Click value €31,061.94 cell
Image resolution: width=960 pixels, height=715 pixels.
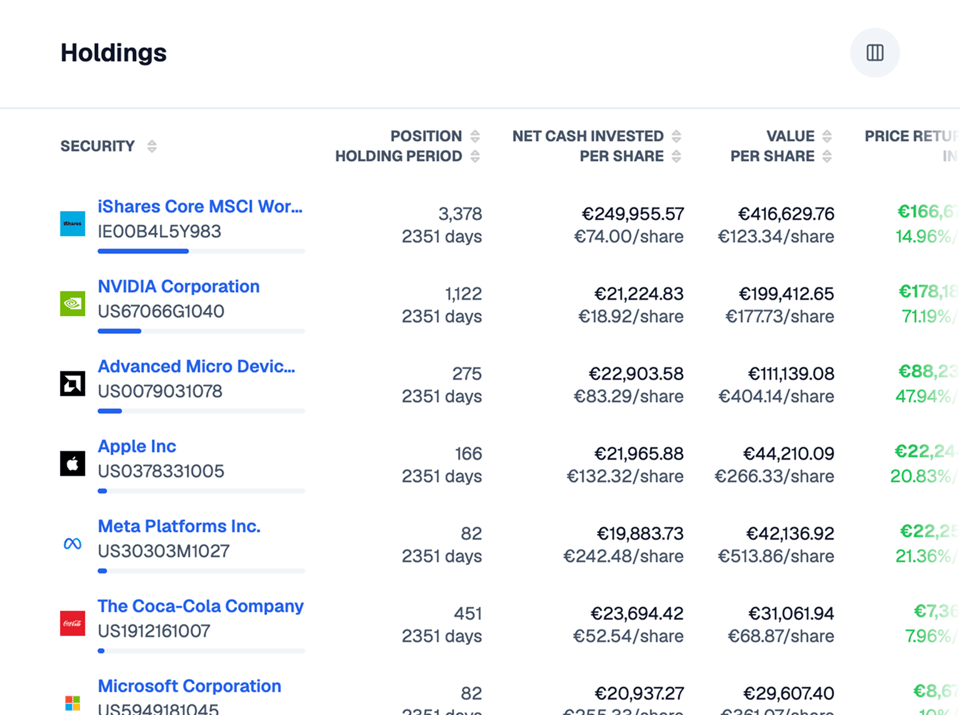click(x=791, y=613)
